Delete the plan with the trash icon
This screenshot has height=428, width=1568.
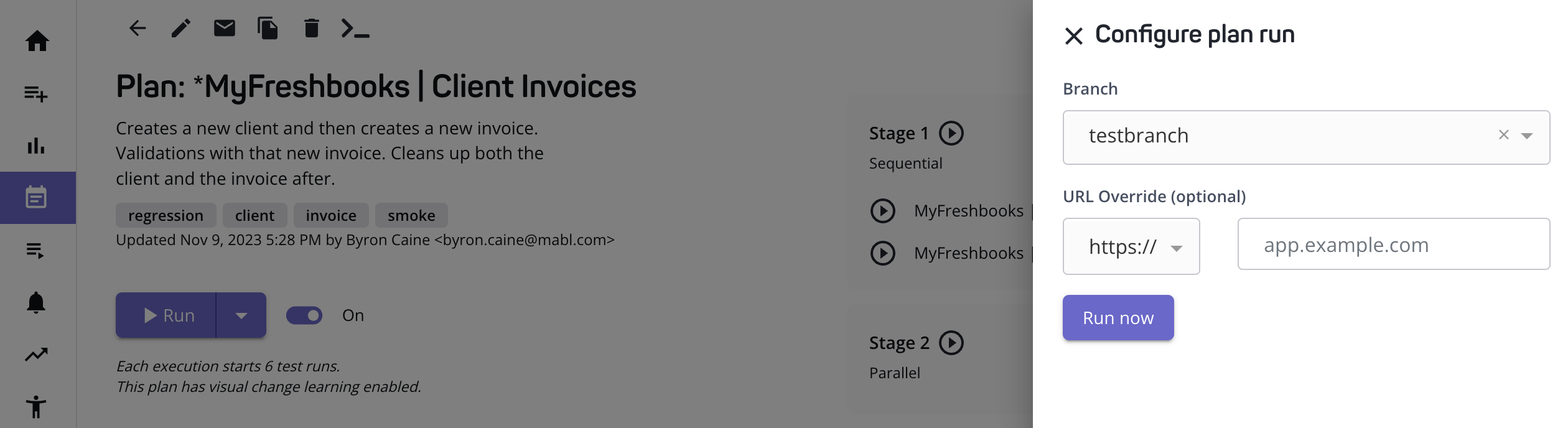click(312, 28)
